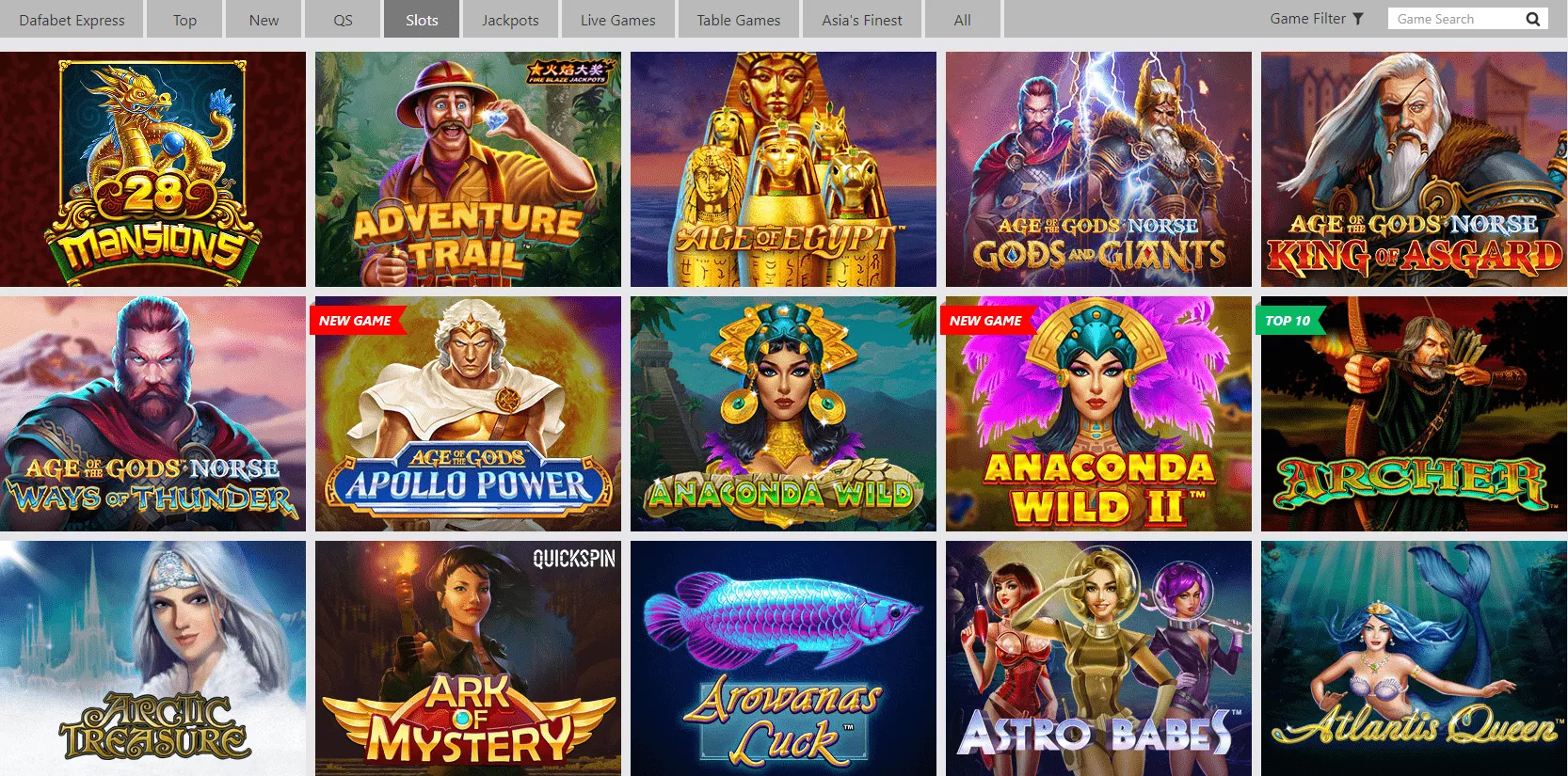The height and width of the screenshot is (776, 1568).
Task: Show the All games tab
Action: (x=963, y=20)
